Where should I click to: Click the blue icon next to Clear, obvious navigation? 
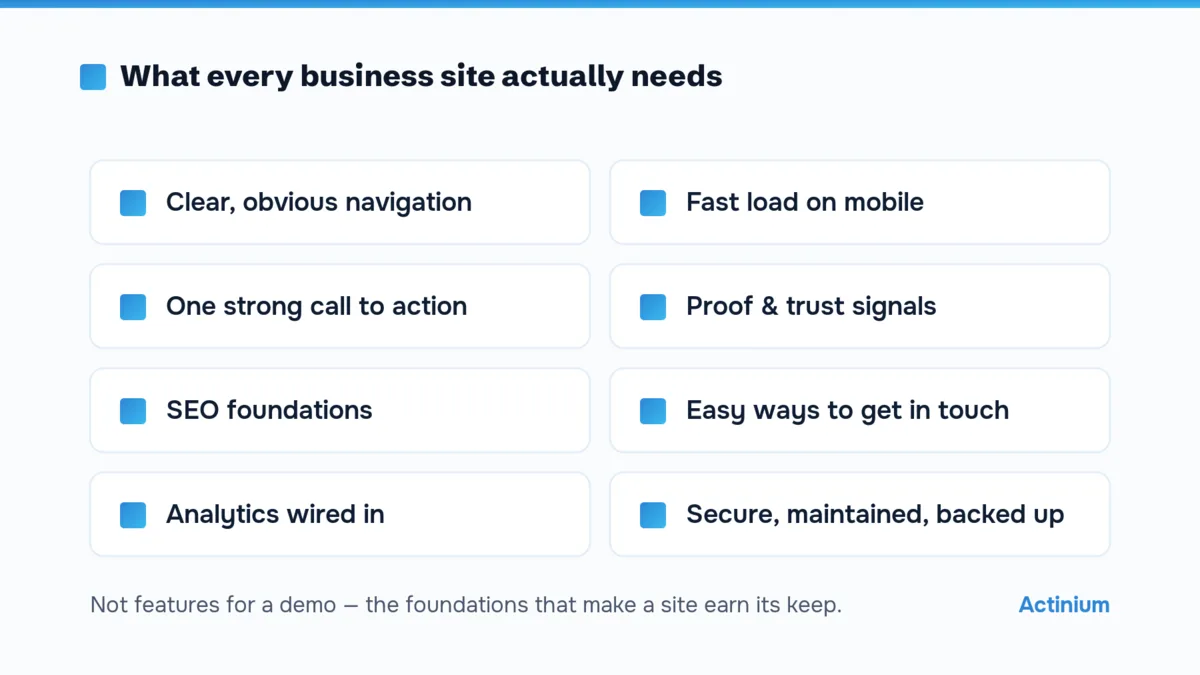pos(133,203)
